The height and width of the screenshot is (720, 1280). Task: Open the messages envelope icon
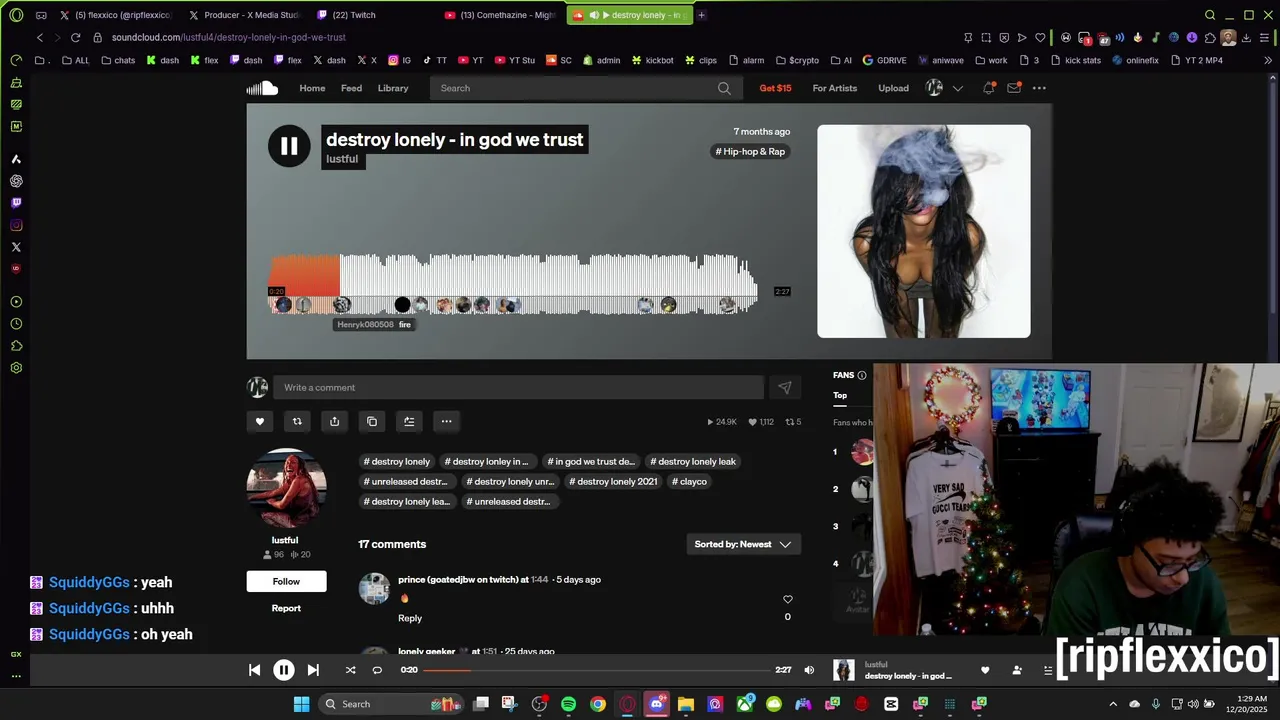tap(1014, 88)
